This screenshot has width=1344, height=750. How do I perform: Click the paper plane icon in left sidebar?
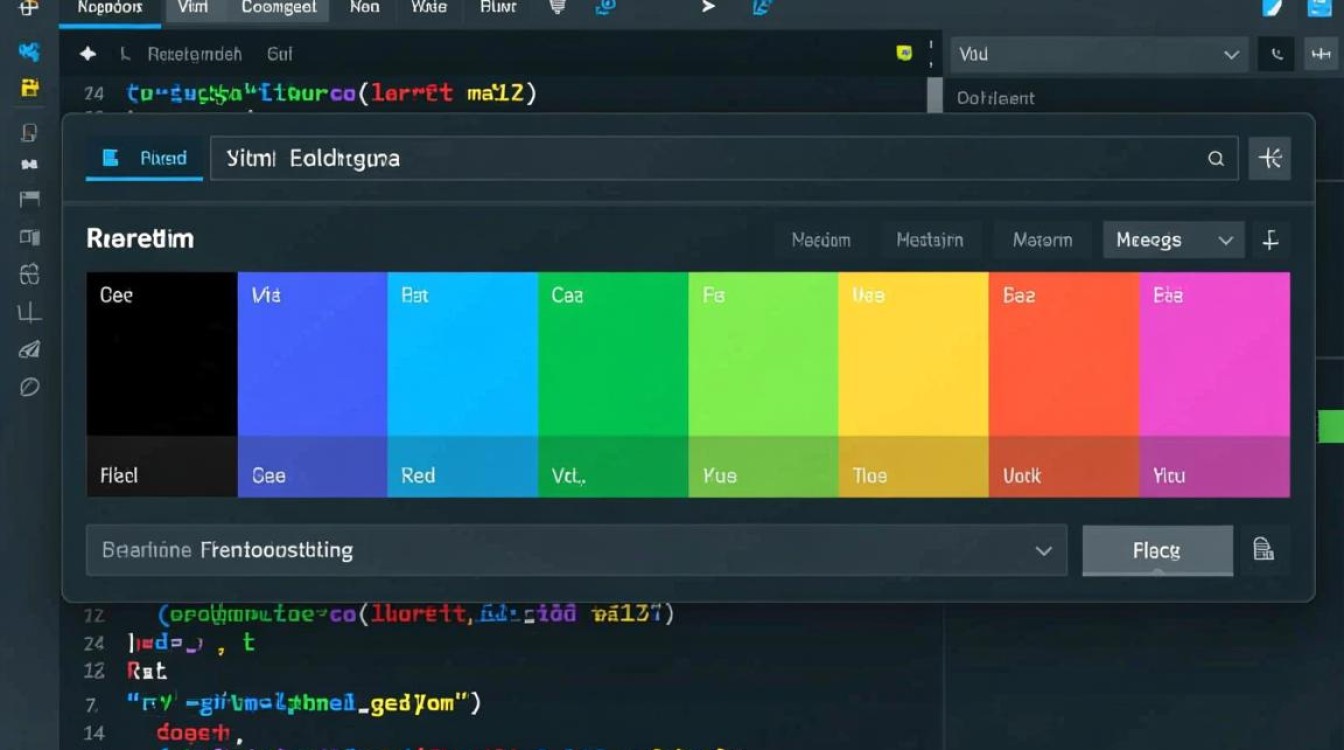30,349
